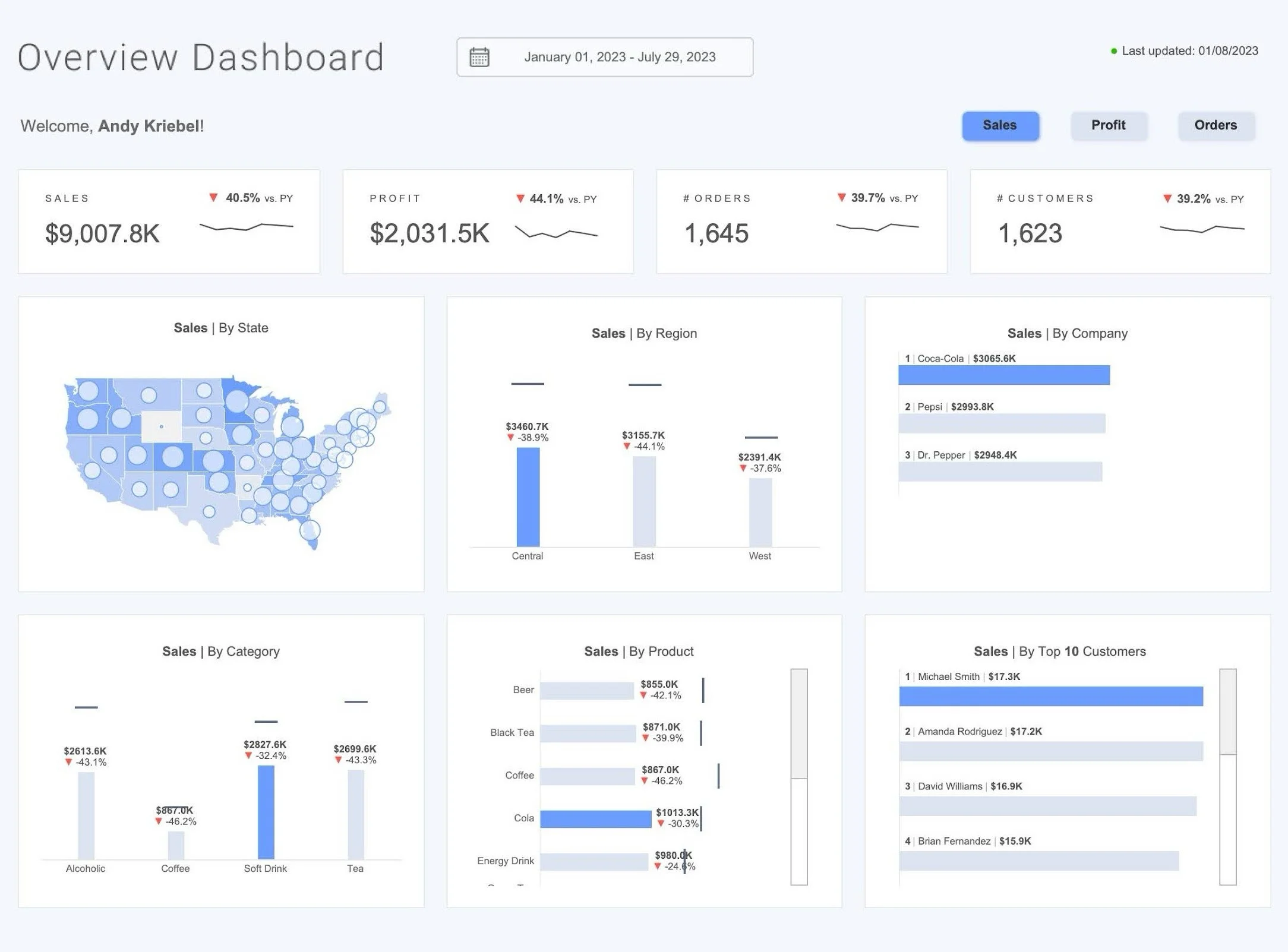Screen dimensions: 1288x952
Task: Click the Profit KPI sparkline chart
Action: tap(555, 232)
